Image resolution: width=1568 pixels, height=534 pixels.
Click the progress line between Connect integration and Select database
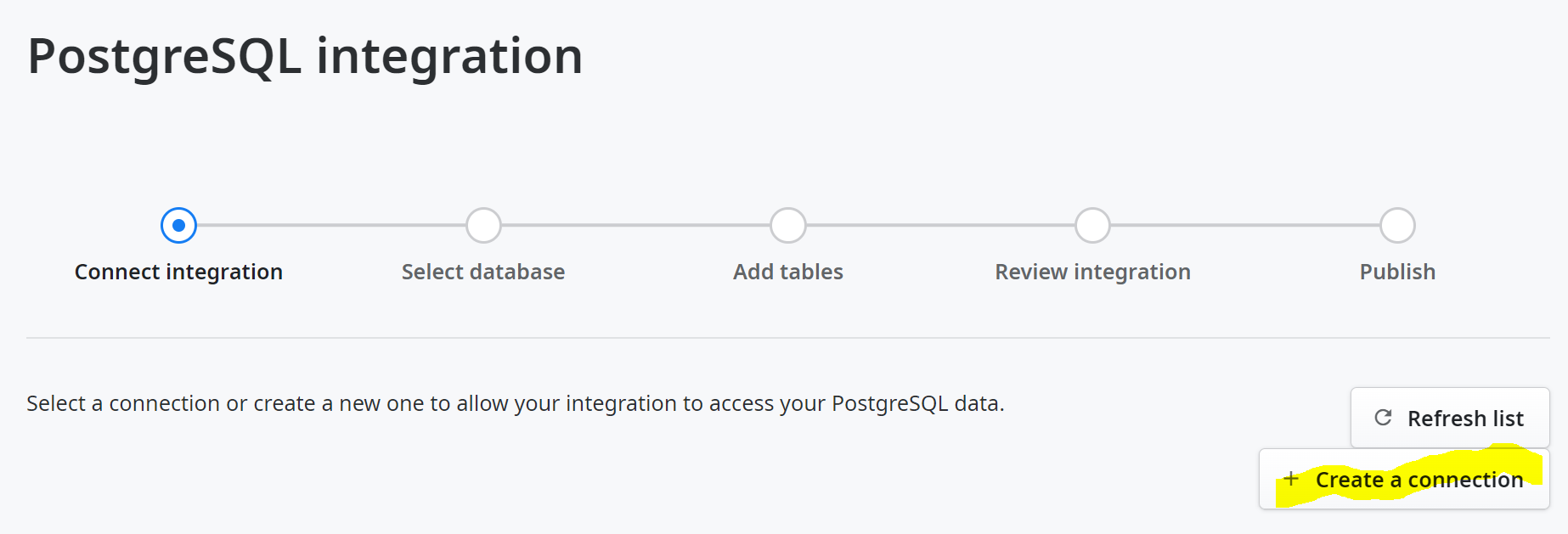pos(331,225)
